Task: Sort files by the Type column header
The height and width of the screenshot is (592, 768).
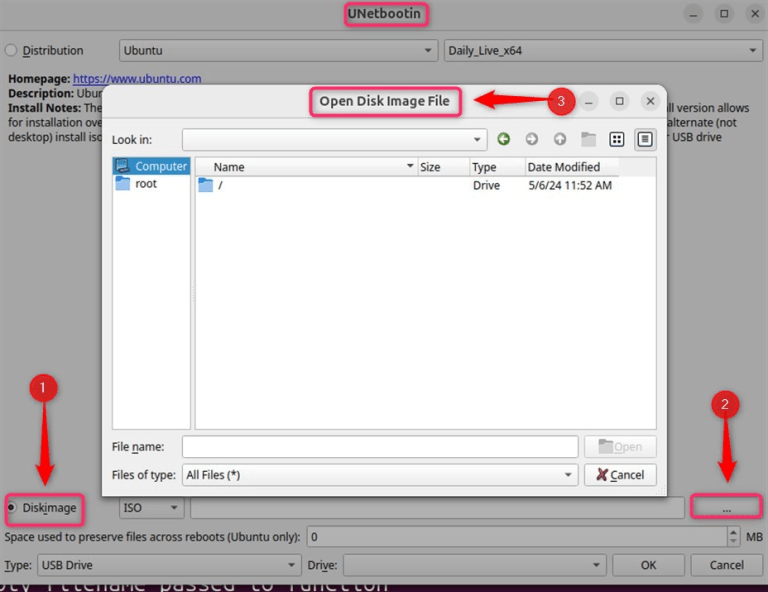Action: tap(497, 167)
